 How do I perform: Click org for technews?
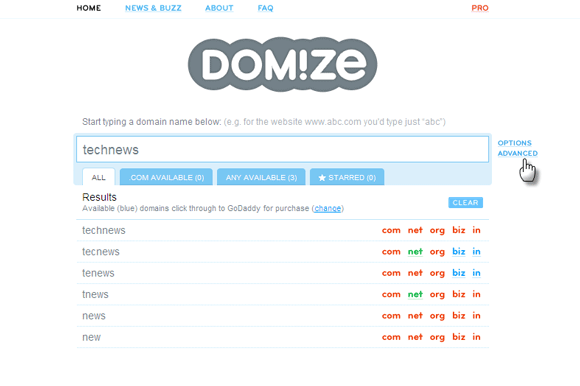click(437, 231)
